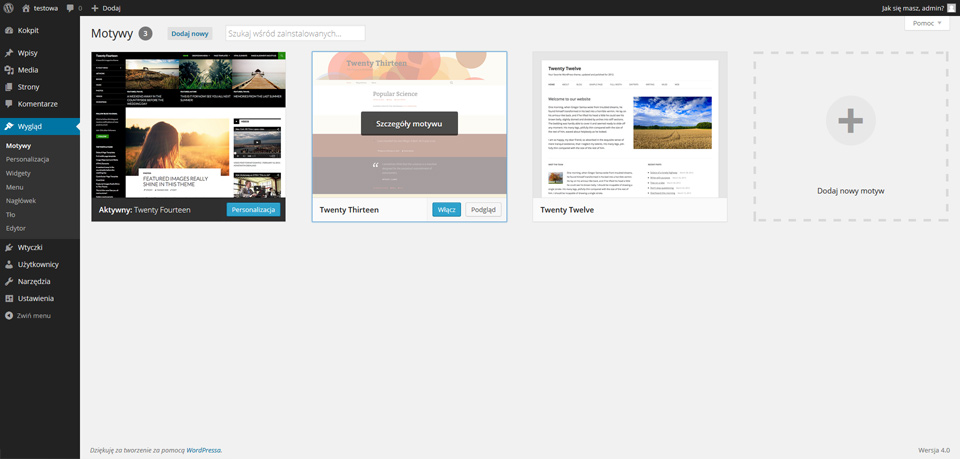This screenshot has height=459, width=960.
Task: Open the Tło submenu item
Action: 10,215
